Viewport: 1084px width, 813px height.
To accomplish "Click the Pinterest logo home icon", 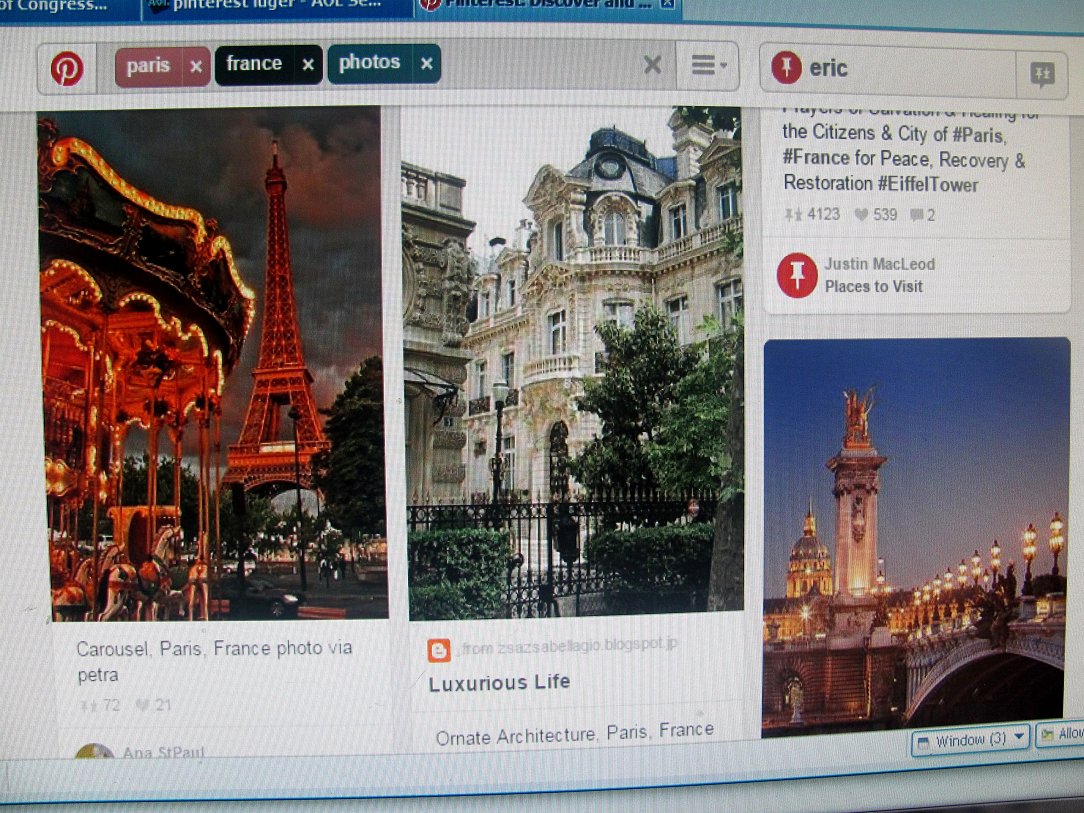I will tap(67, 68).
